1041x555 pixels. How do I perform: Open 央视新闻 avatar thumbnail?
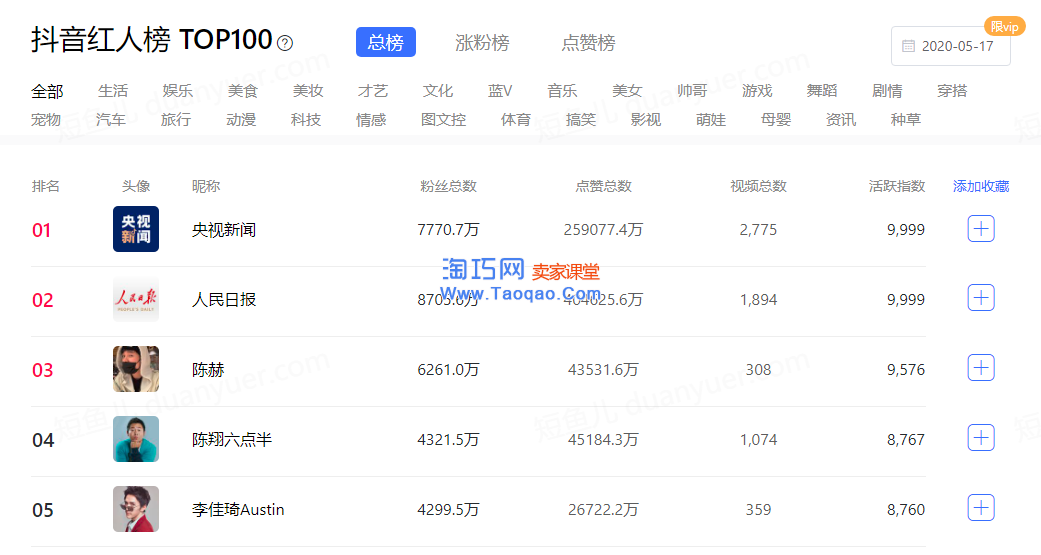coord(136,229)
